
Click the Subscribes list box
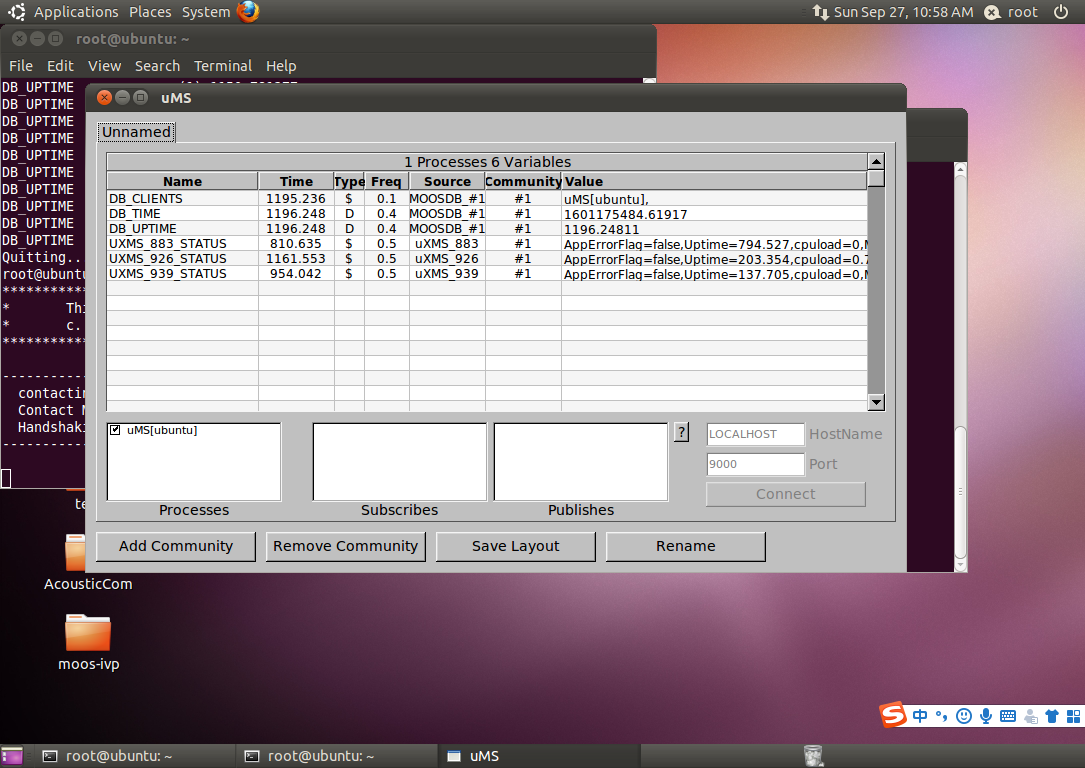(399, 461)
